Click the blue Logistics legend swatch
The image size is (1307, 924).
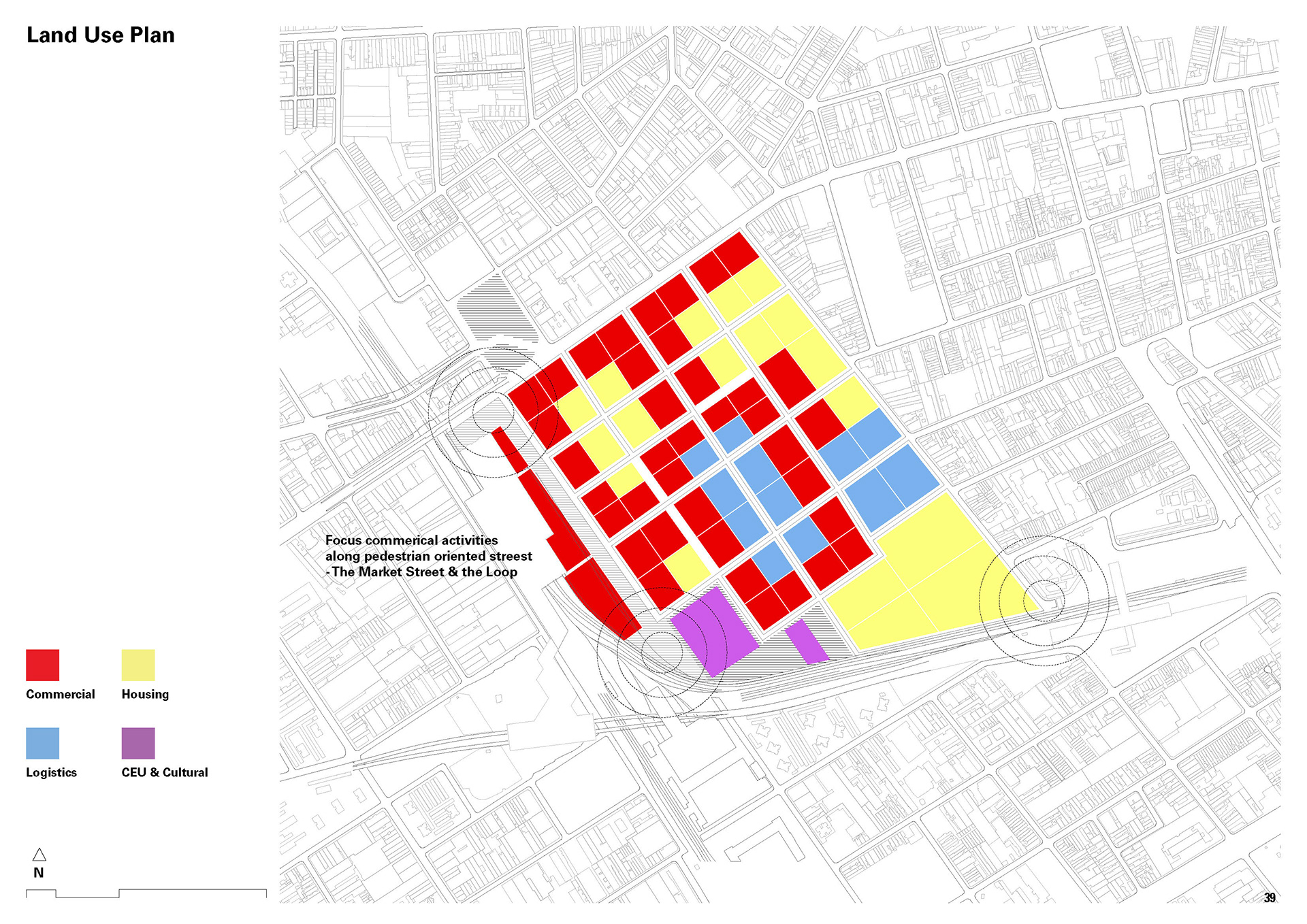click(x=42, y=743)
